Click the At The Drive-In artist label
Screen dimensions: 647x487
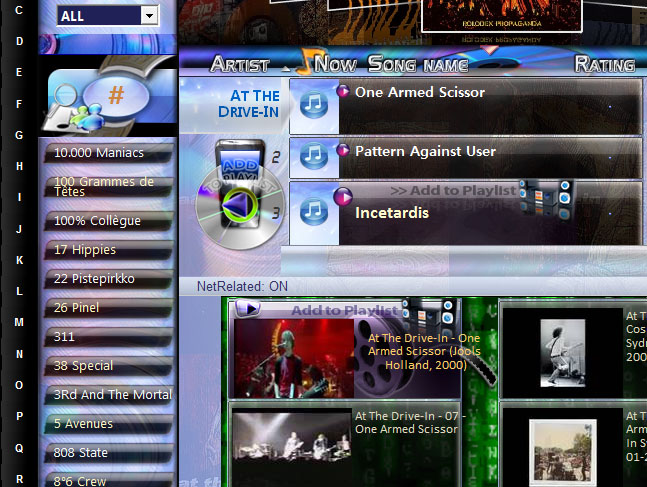249,104
